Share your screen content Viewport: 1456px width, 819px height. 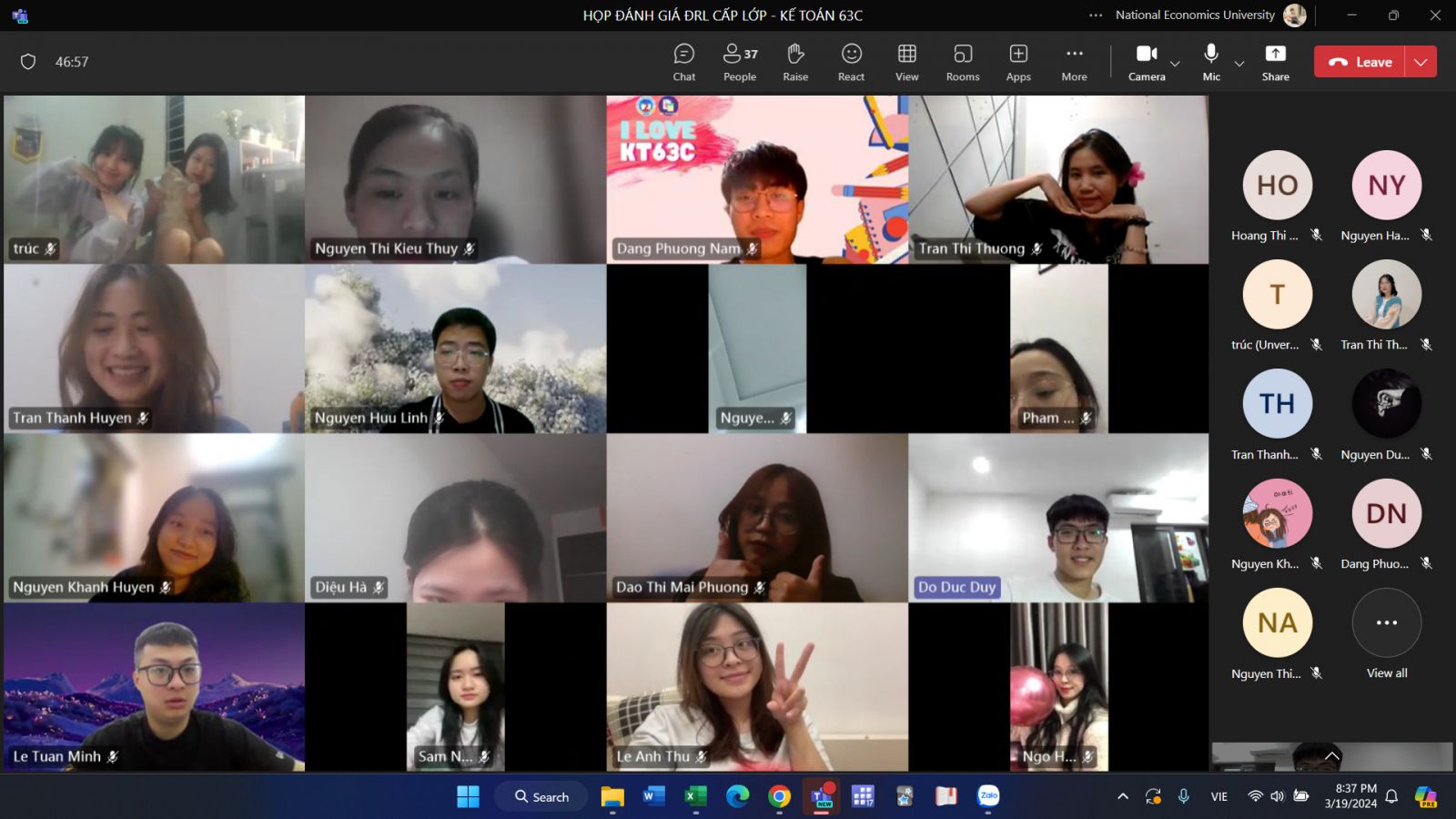tap(1275, 62)
